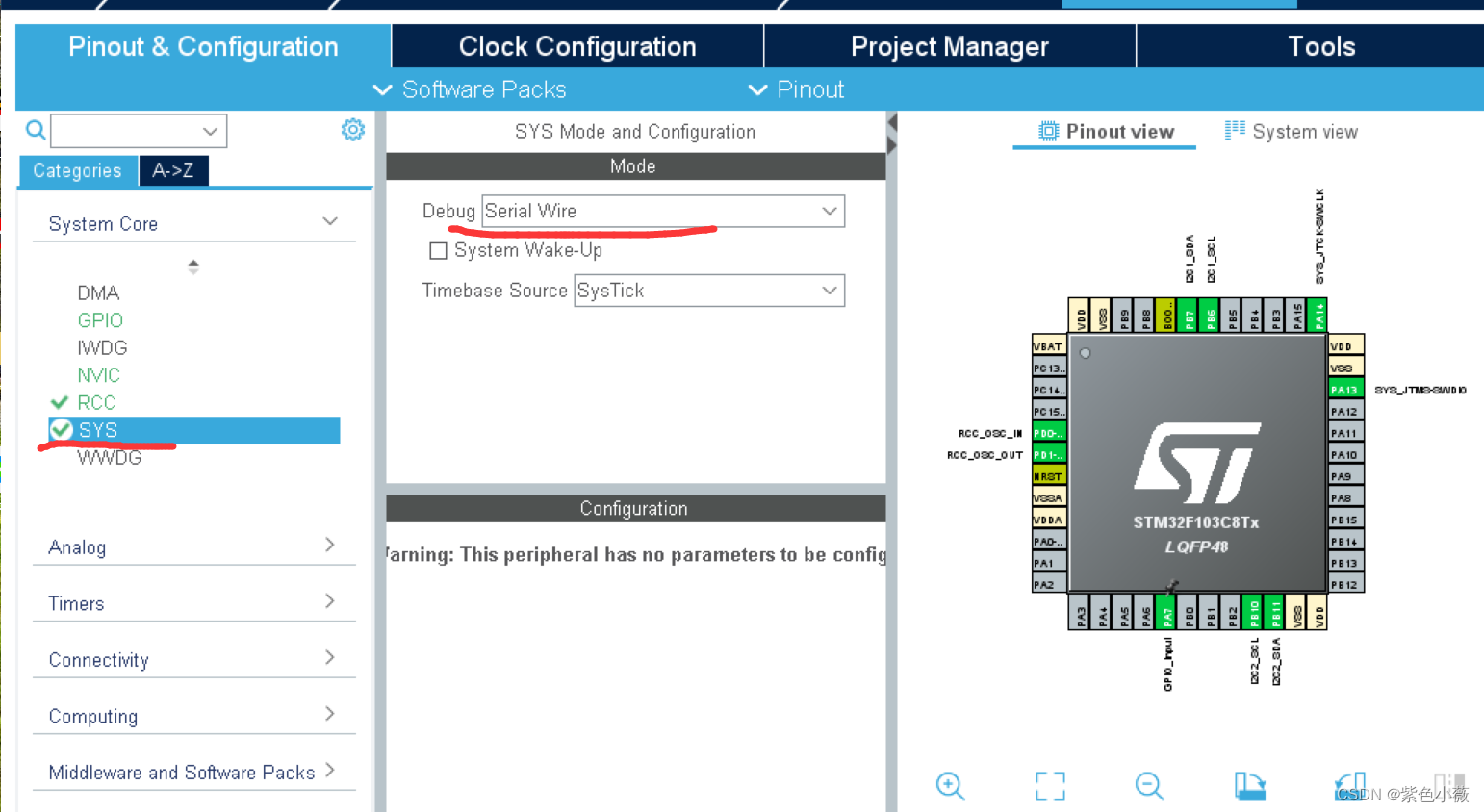Click pin PA10 on the chip
Viewport: 1484px width, 812px height.
pos(1345,454)
